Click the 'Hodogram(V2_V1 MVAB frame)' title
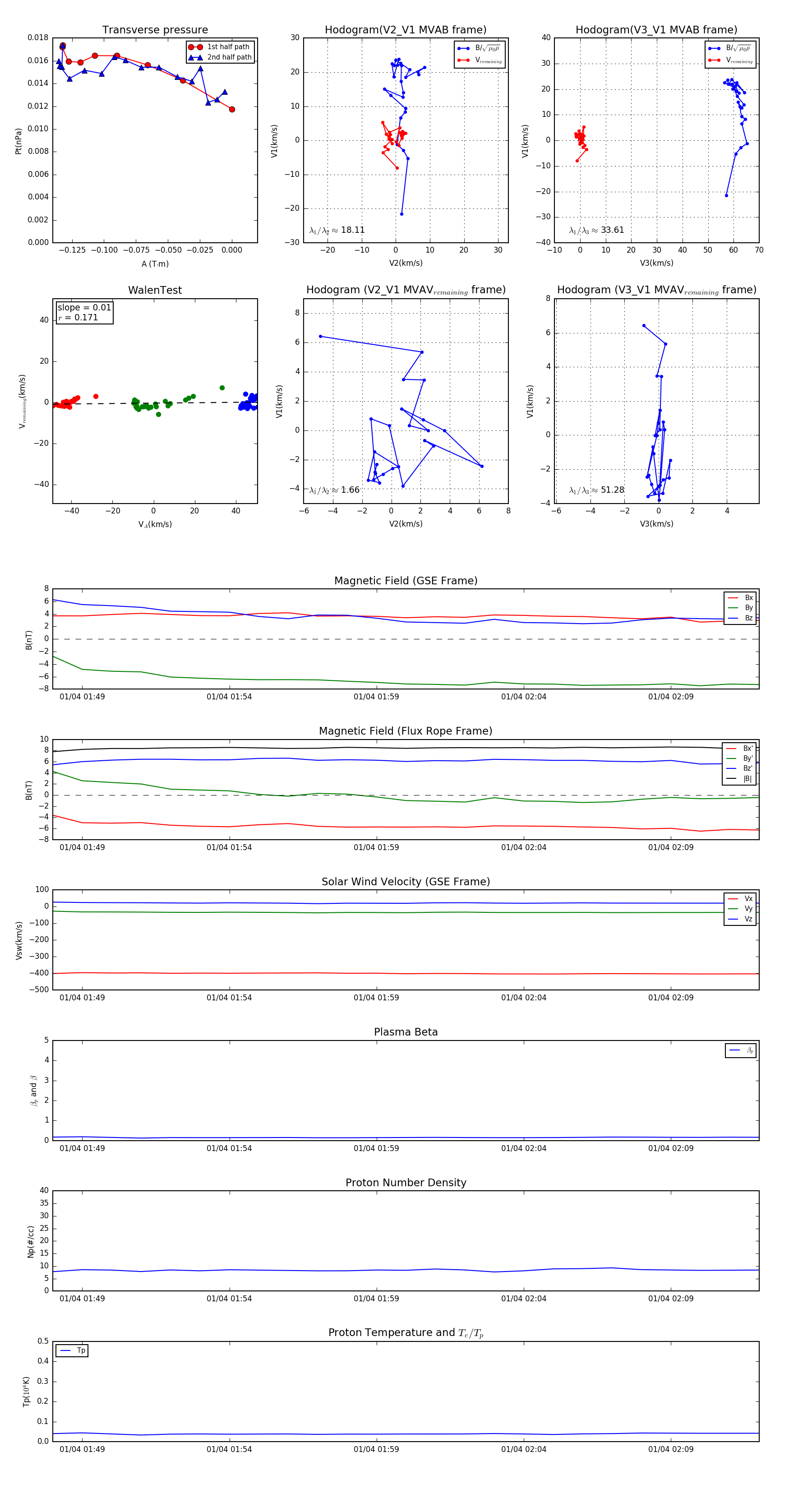The image size is (812, 1489). (405, 30)
